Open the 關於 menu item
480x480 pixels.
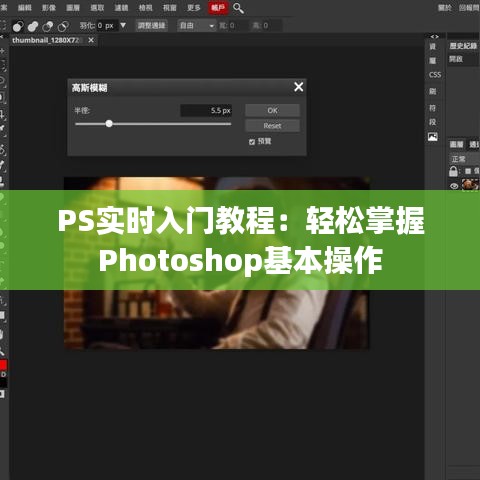click(x=445, y=8)
